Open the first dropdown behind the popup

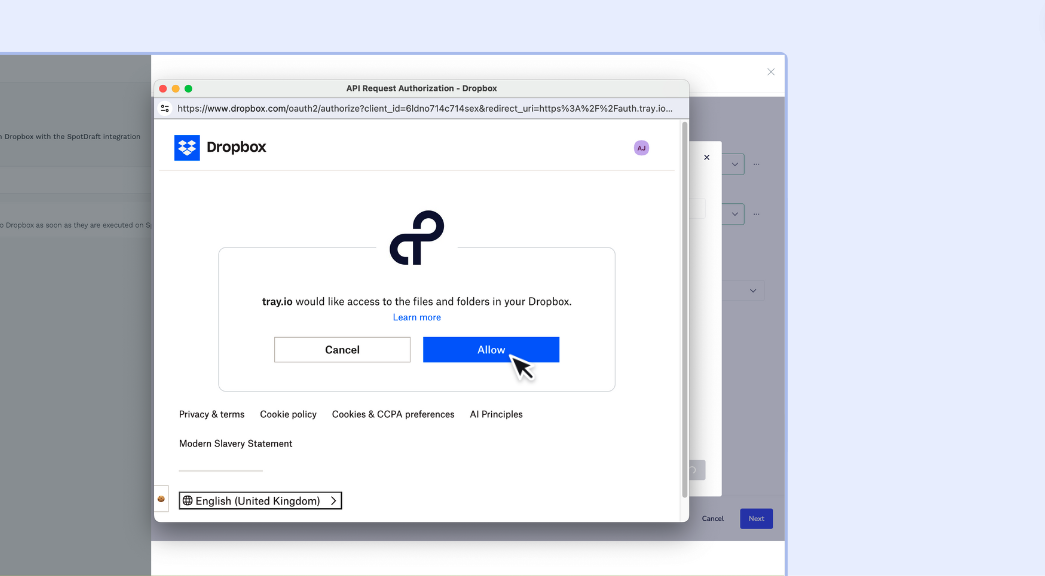pyautogui.click(x=734, y=164)
